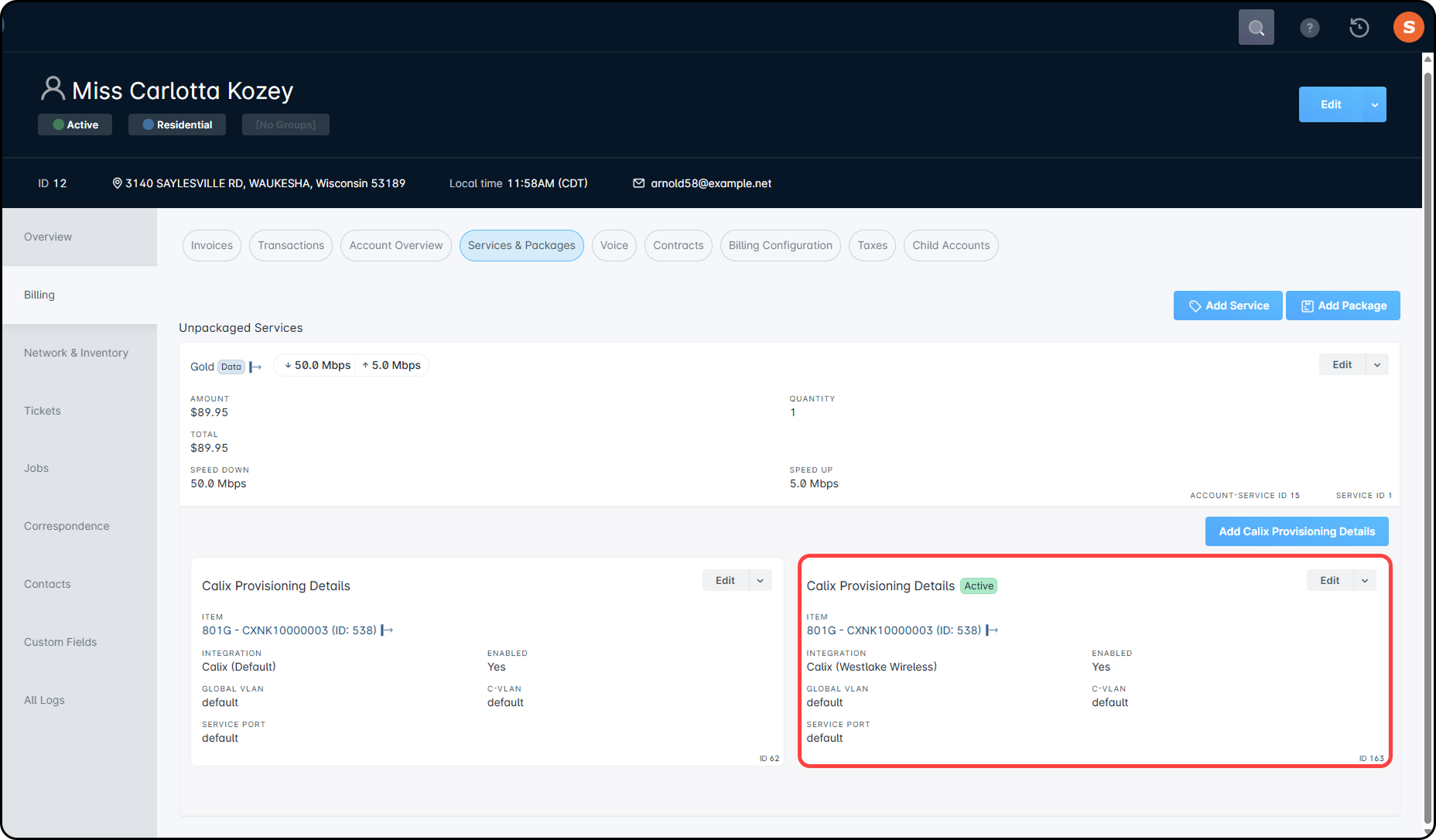Screen dimensions: 1436x840
Task: Expand Edit dropdown on Calix (Westlake Wireless) card
Action: tap(1365, 581)
